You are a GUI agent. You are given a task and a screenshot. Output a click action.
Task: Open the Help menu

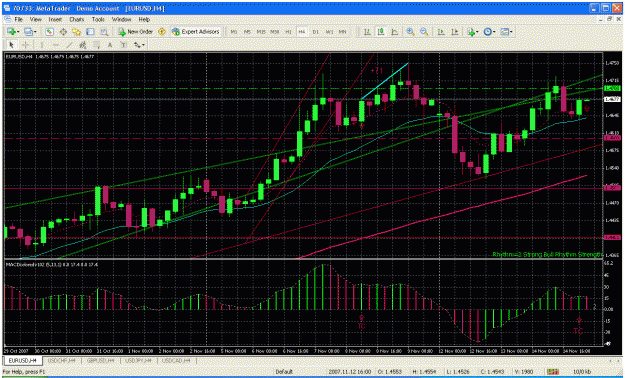pyautogui.click(x=144, y=19)
